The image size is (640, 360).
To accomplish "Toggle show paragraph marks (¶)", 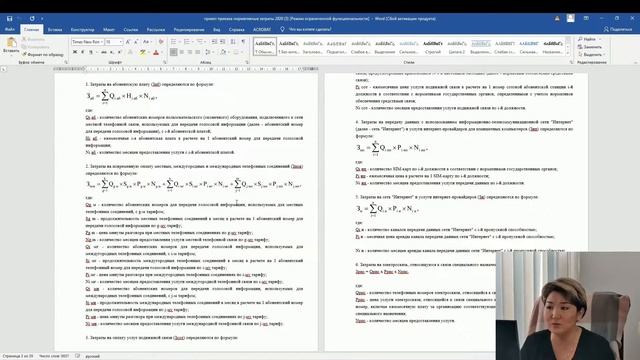I will 244,42.
